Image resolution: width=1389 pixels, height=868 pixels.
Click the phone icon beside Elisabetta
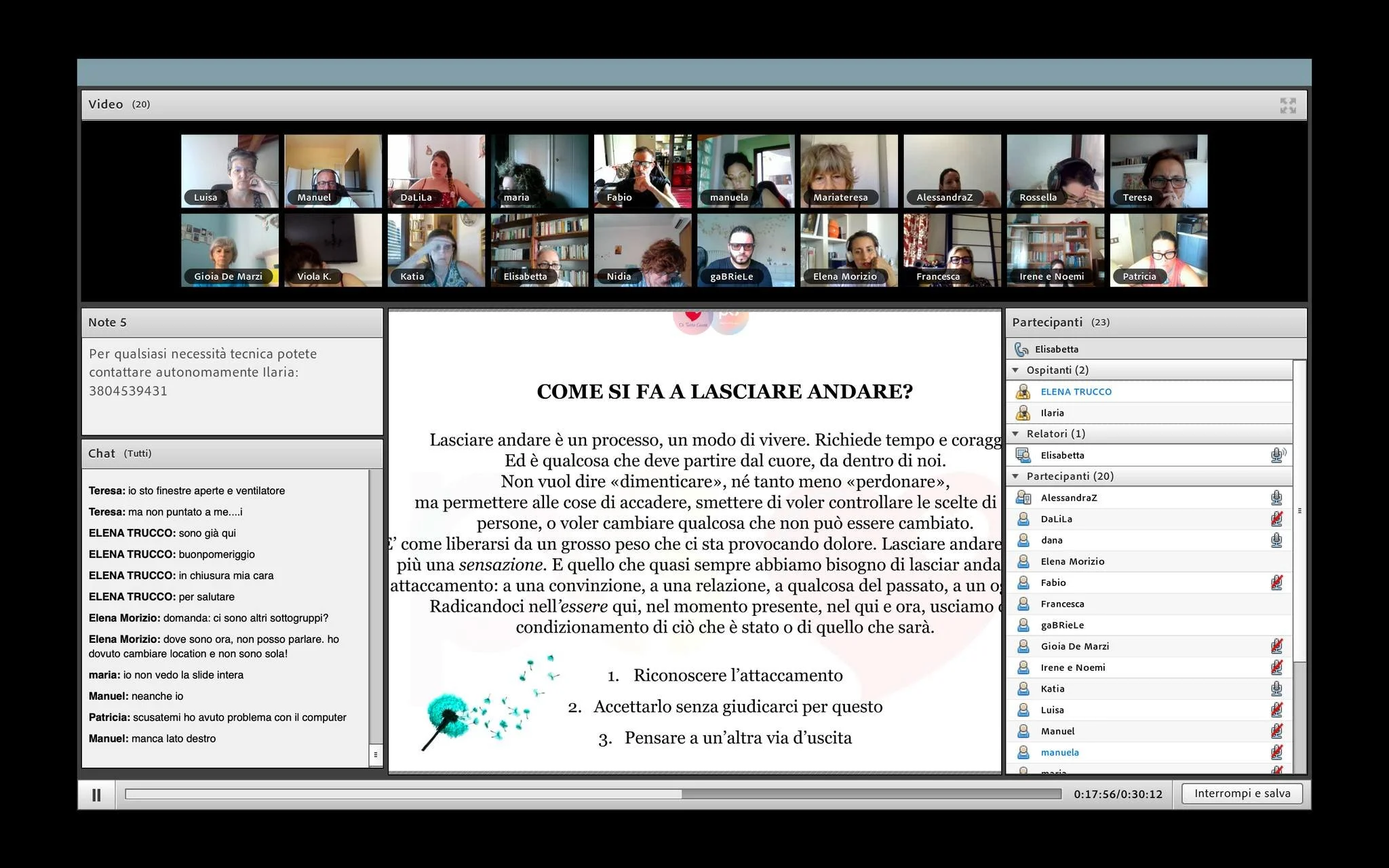[1021, 349]
